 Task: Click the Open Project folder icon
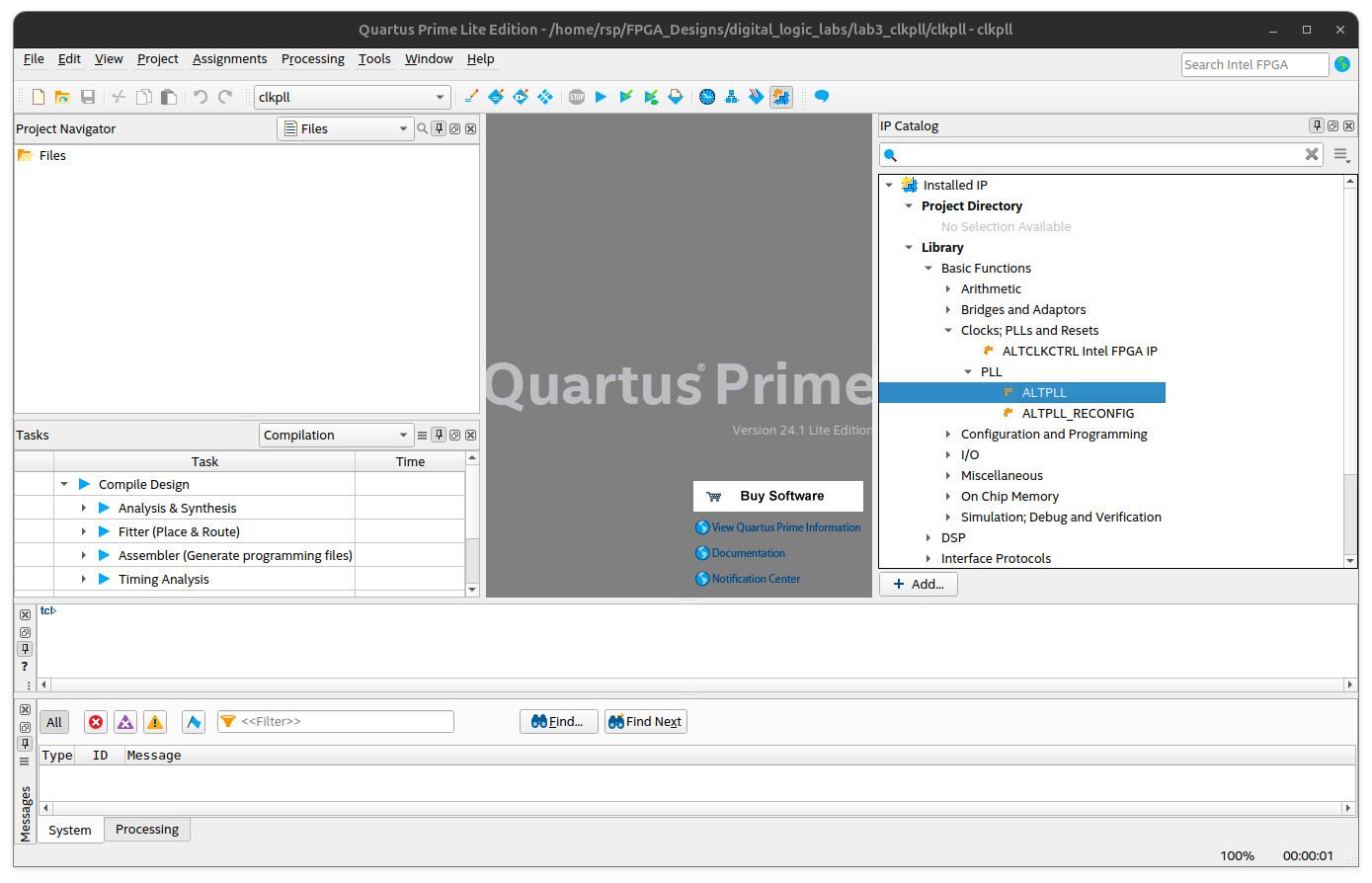click(x=62, y=97)
